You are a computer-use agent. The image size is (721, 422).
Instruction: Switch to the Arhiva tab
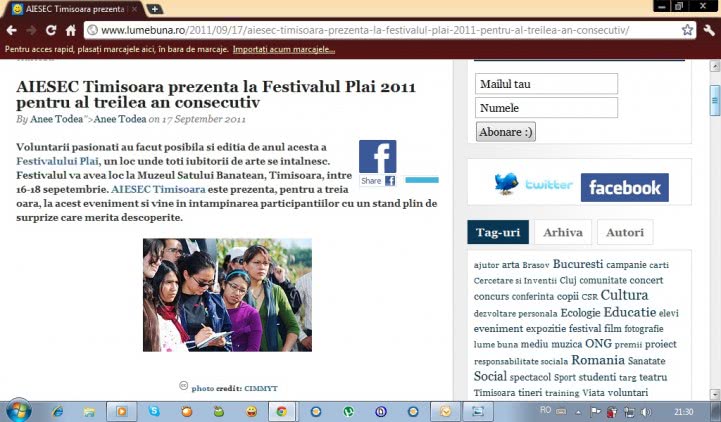click(563, 232)
